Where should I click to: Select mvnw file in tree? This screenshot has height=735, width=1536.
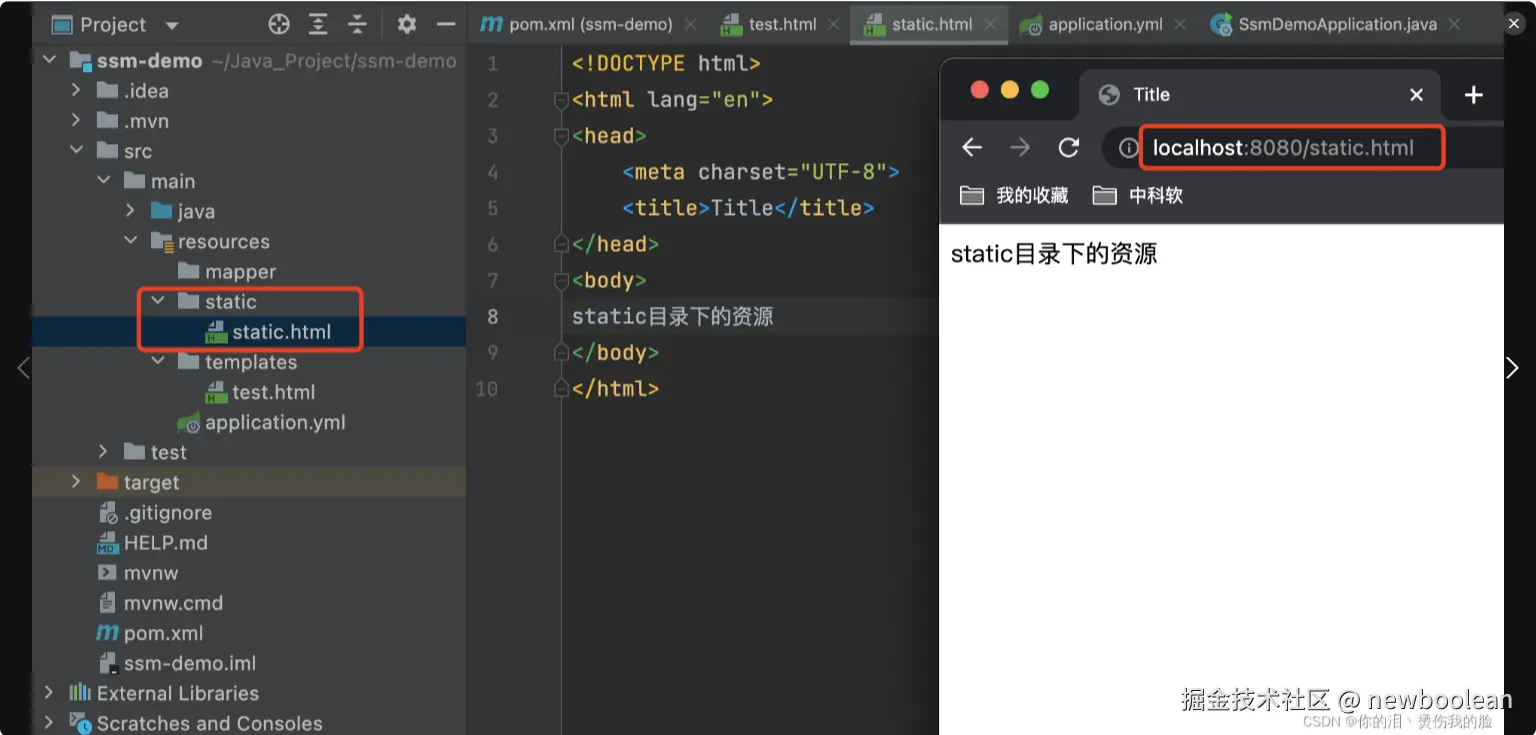coord(137,573)
